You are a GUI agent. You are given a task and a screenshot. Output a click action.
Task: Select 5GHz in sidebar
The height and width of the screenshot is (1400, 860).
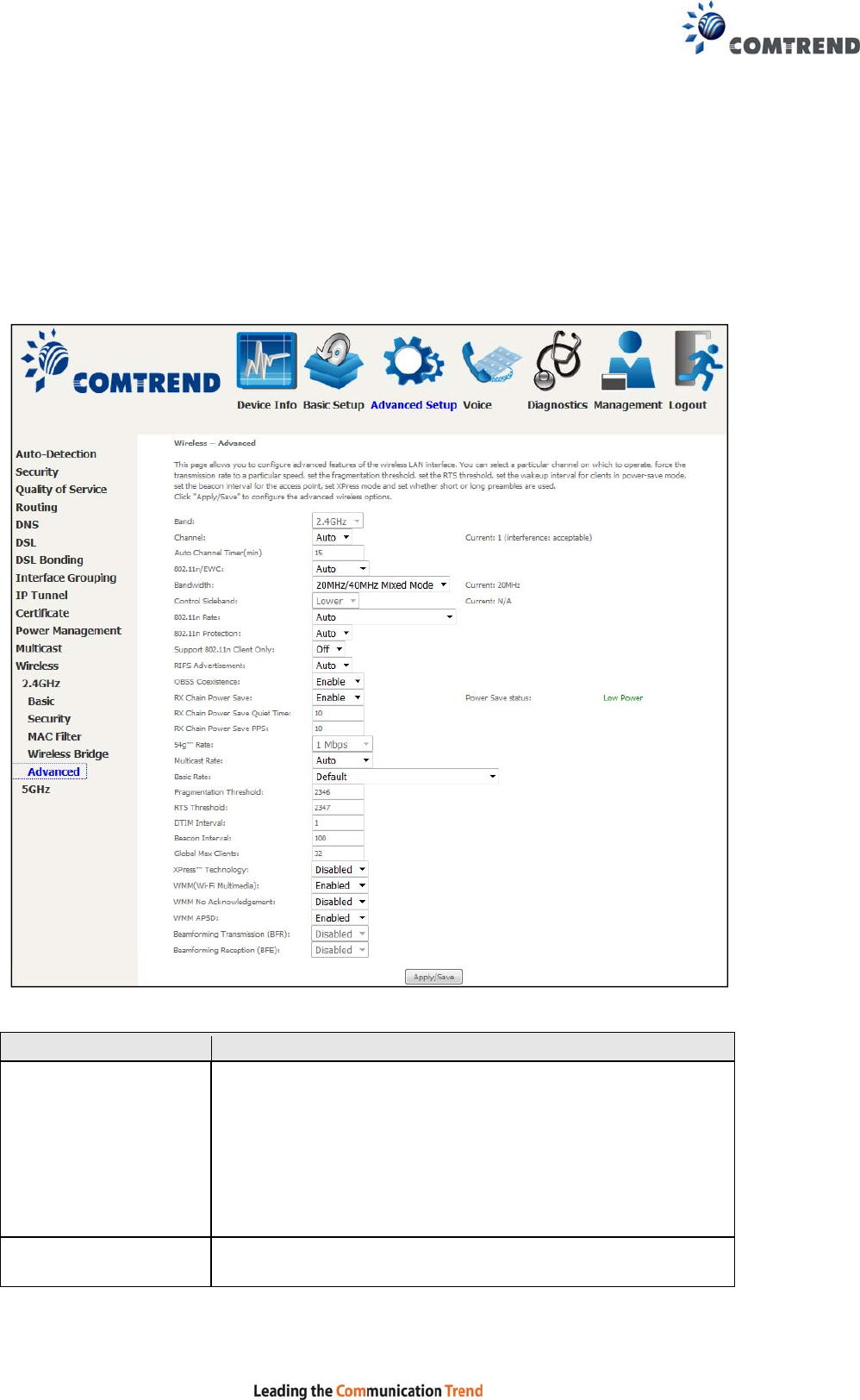click(35, 790)
